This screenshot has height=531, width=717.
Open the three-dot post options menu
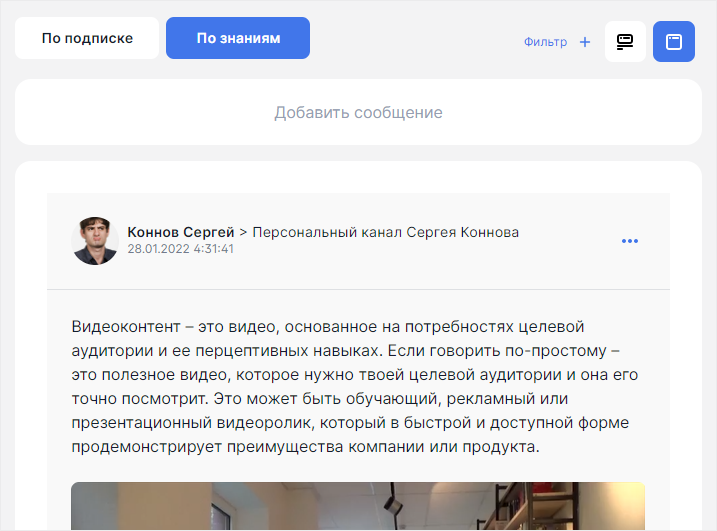coord(630,241)
